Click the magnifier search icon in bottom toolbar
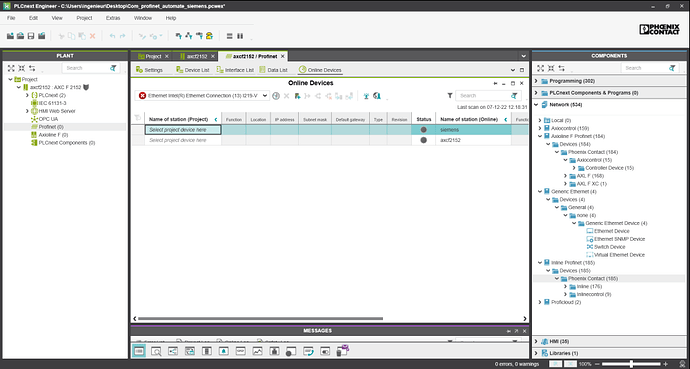690x369 pixels. (x=156, y=351)
